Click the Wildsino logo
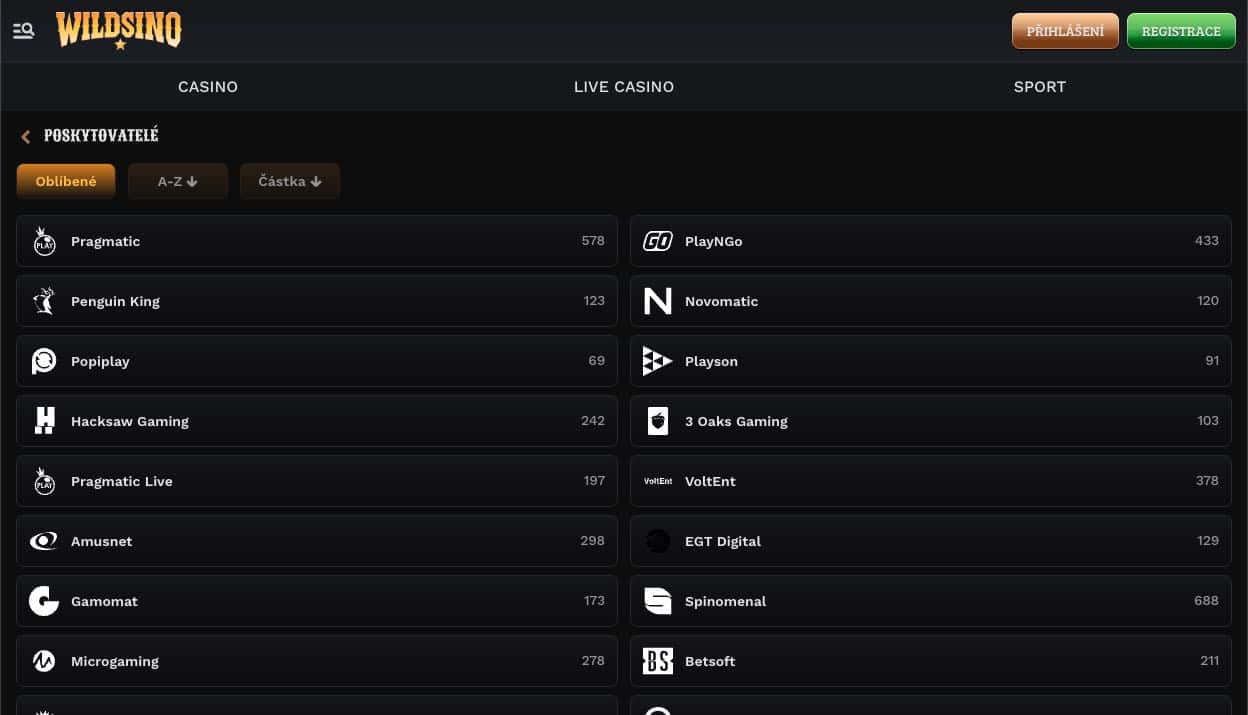The height and width of the screenshot is (715, 1248). click(x=118, y=31)
